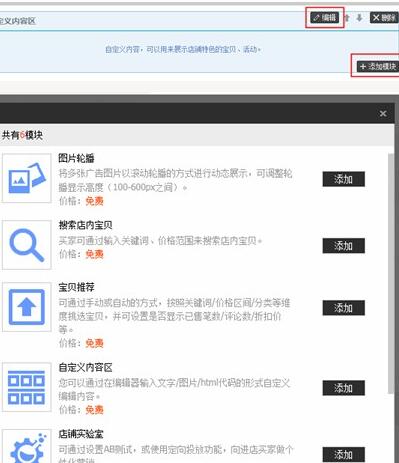399x463 pixels.
Task: Click the 编辑 edit button
Action: 325,18
